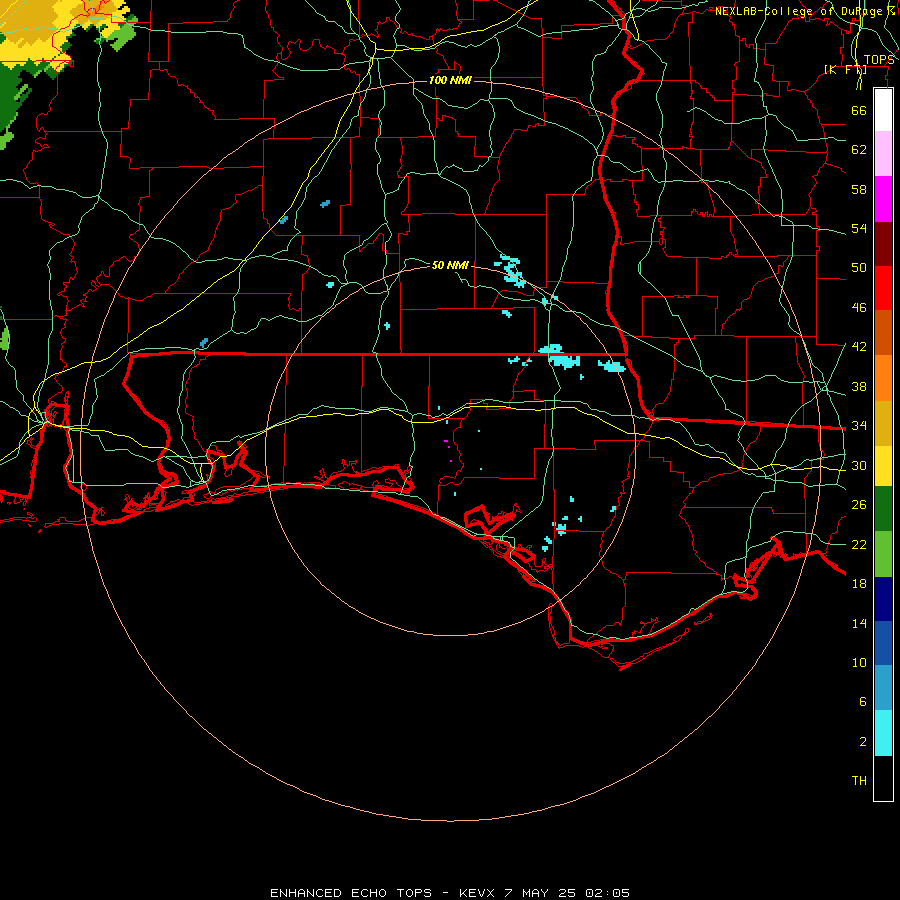Click the dark maroon legend swatch
900x900 pixels.
coord(883,244)
